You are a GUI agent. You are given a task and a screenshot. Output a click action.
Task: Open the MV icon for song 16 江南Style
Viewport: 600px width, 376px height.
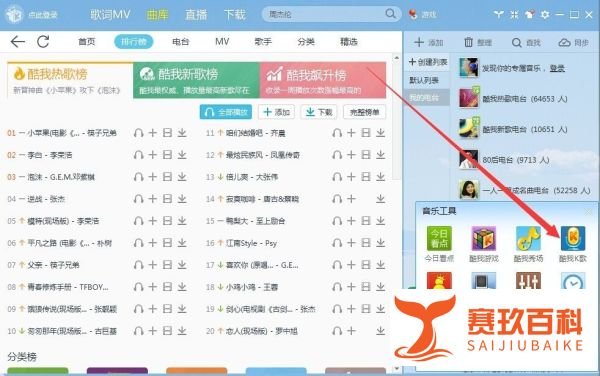point(366,243)
